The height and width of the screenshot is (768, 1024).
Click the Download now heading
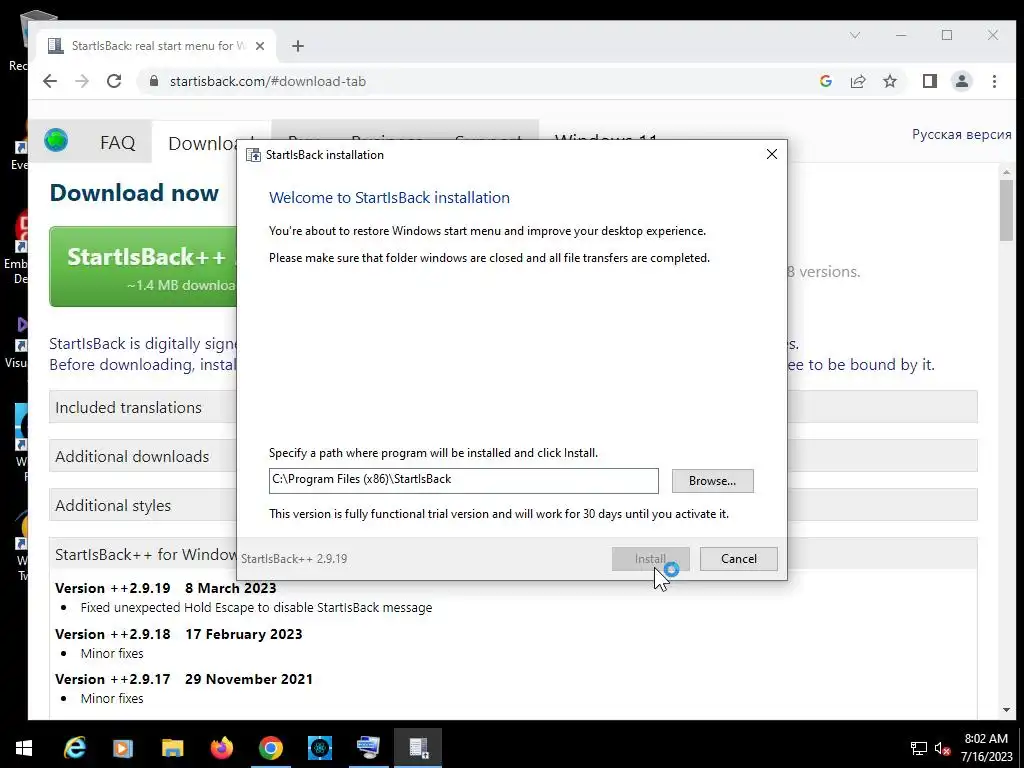[x=134, y=193]
